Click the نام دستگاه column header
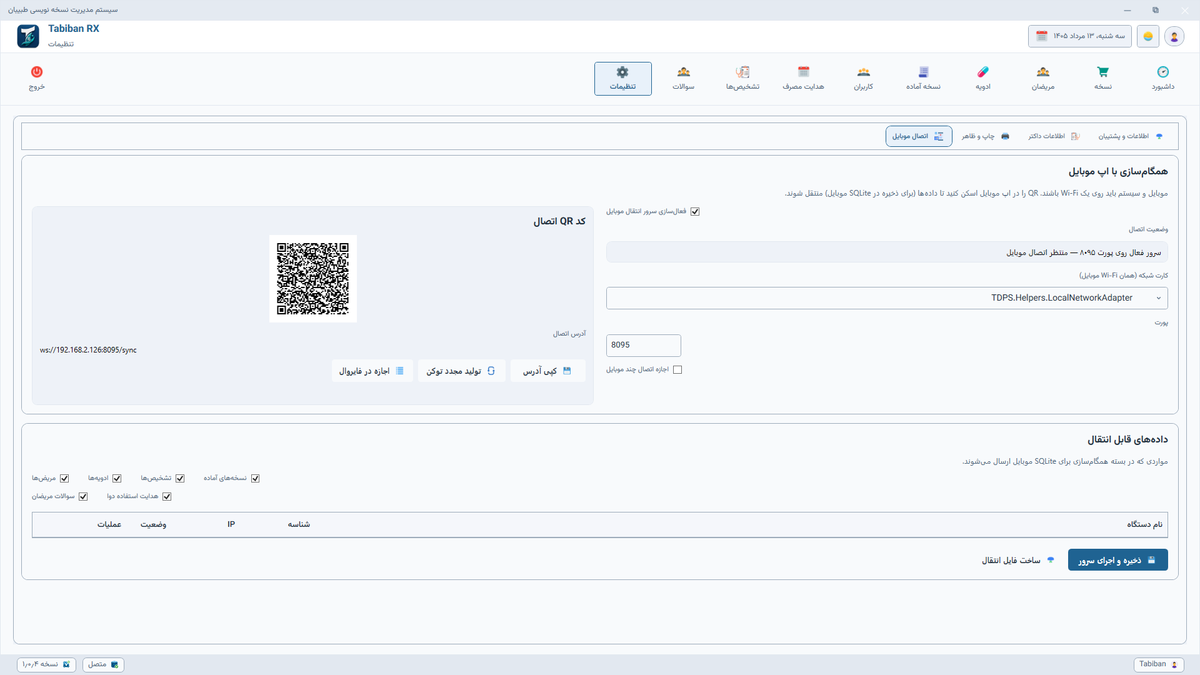This screenshot has height=675, width=1200. click(1144, 524)
